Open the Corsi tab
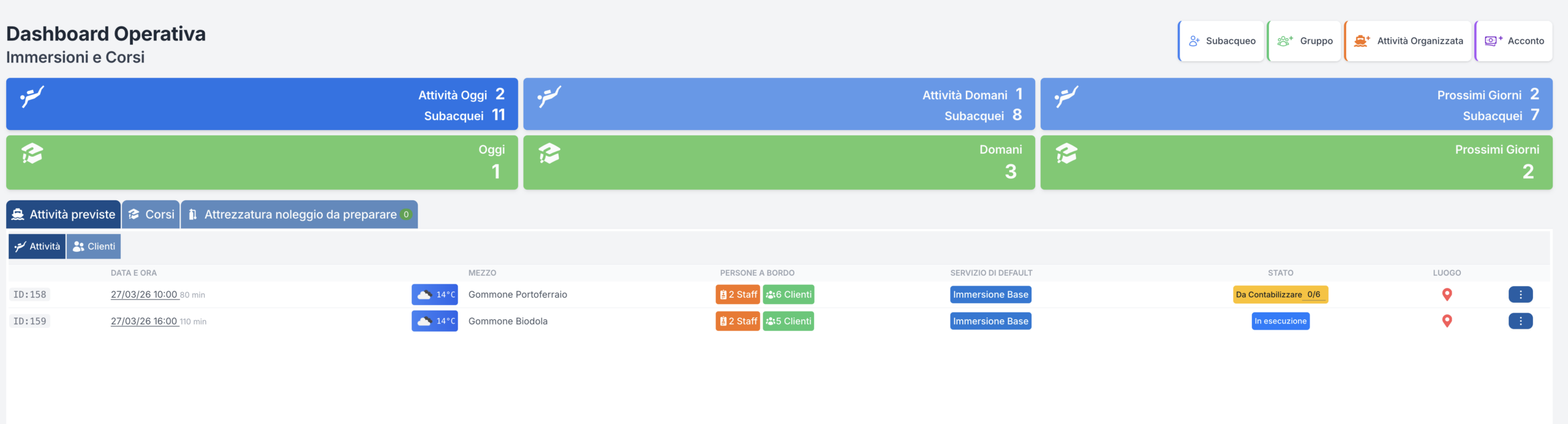Image resolution: width=1568 pixels, height=424 pixels. click(x=151, y=214)
